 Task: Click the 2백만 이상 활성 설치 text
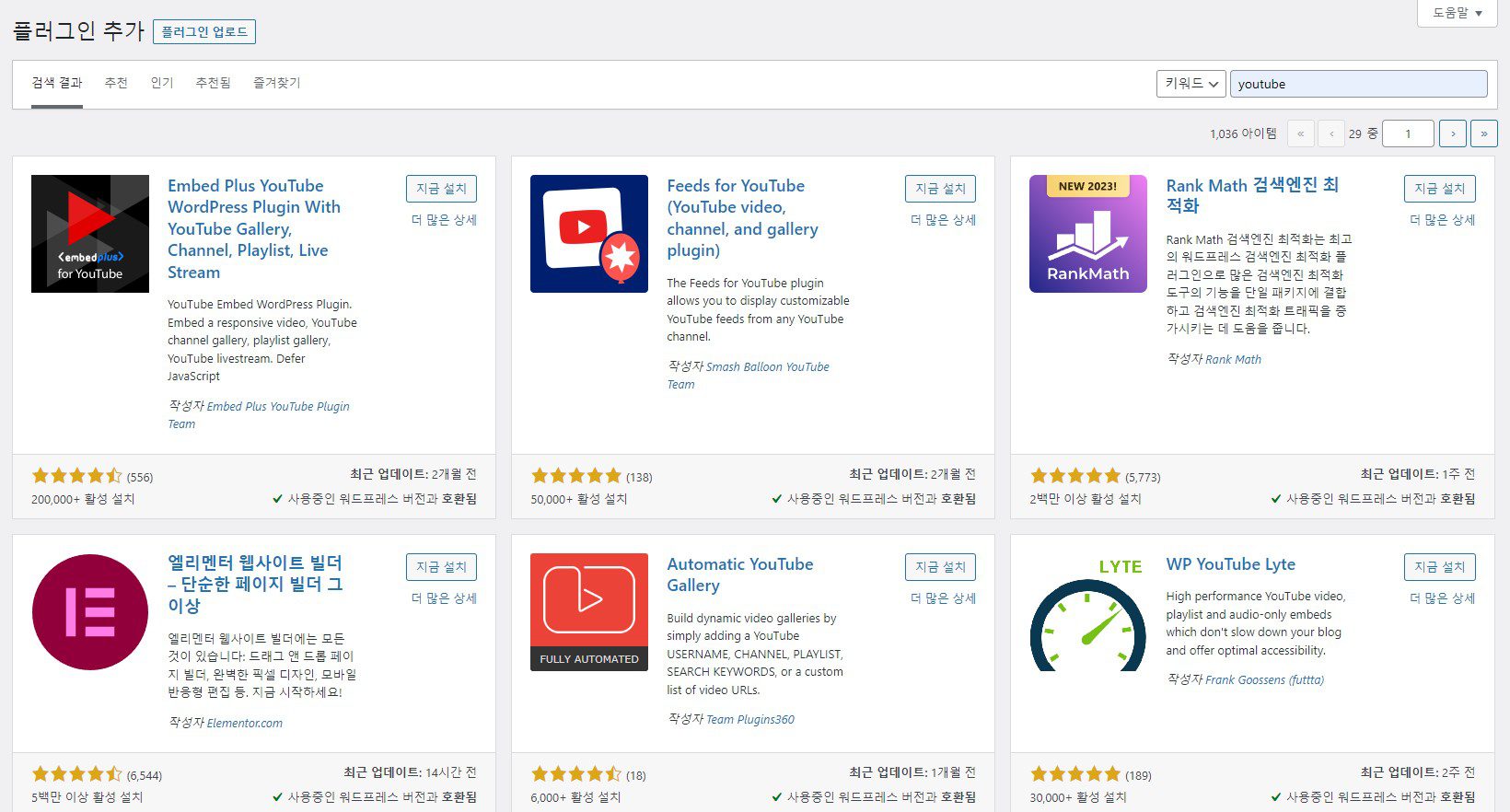click(x=1086, y=499)
